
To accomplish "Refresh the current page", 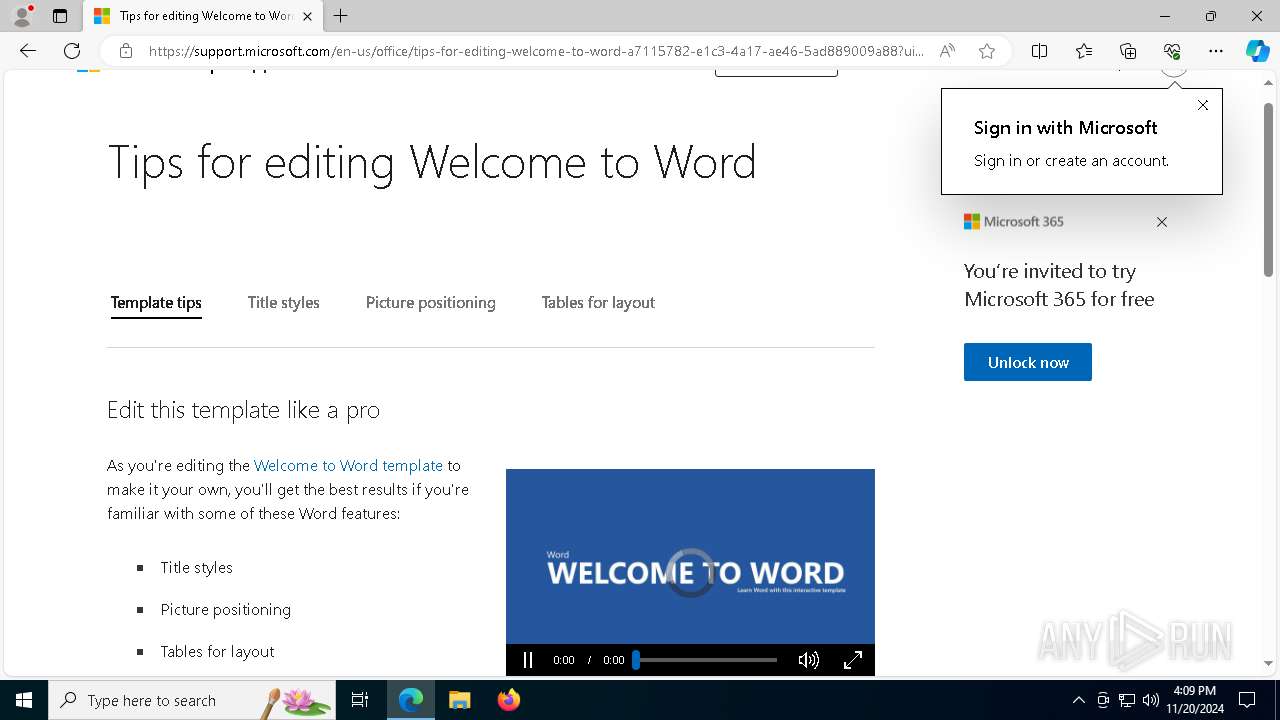I will [72, 51].
